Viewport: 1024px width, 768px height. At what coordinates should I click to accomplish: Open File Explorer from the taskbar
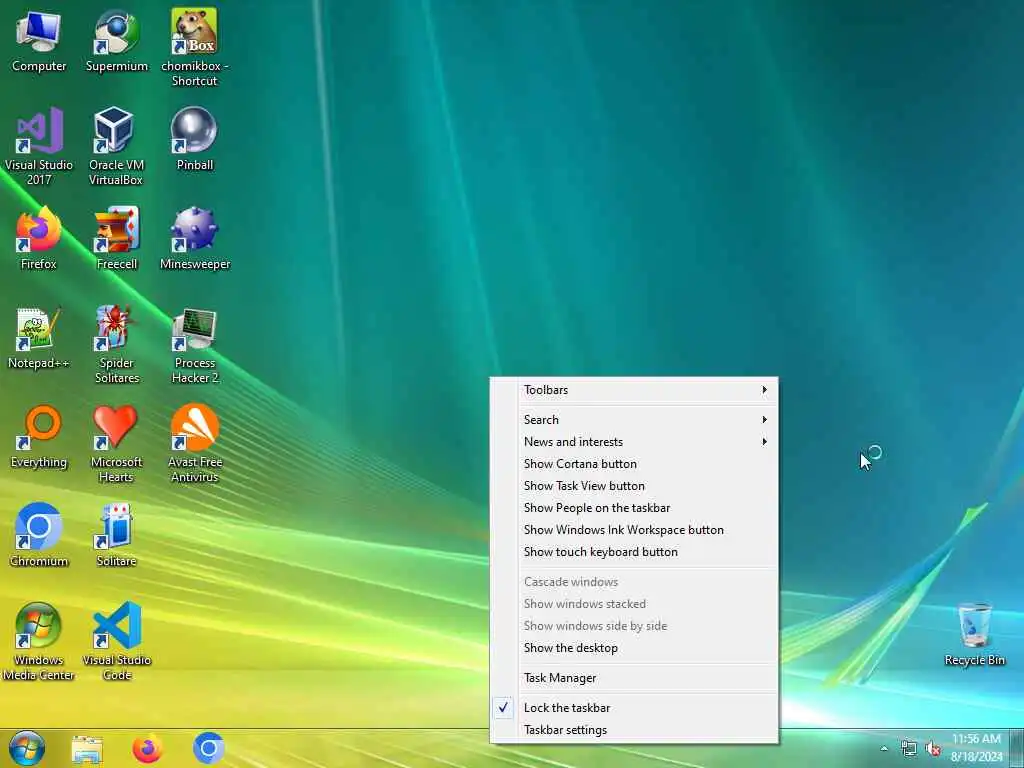(87, 750)
